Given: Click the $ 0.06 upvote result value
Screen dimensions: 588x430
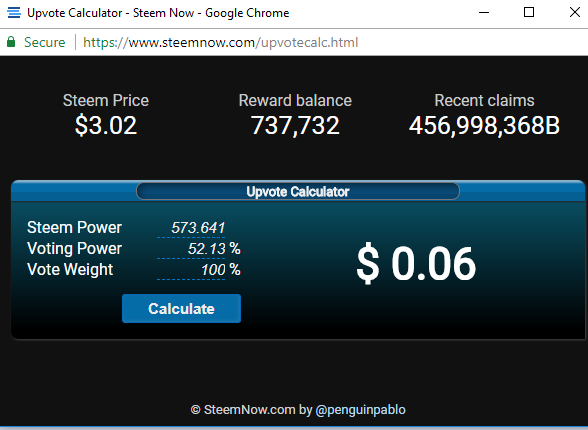Looking at the screenshot, I should point(416,263).
